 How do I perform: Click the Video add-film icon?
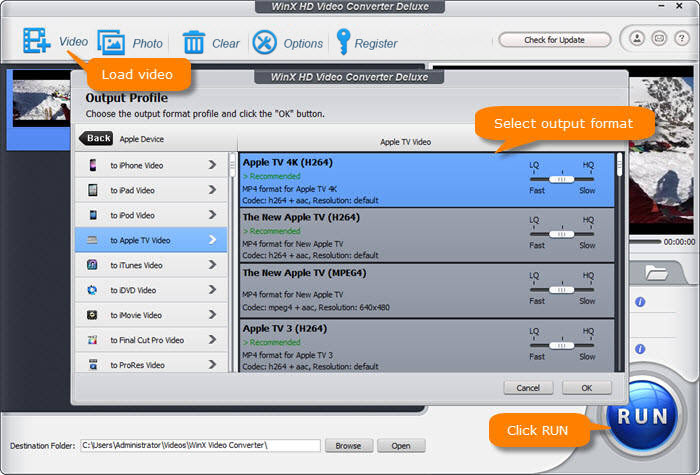pyautogui.click(x=37, y=41)
